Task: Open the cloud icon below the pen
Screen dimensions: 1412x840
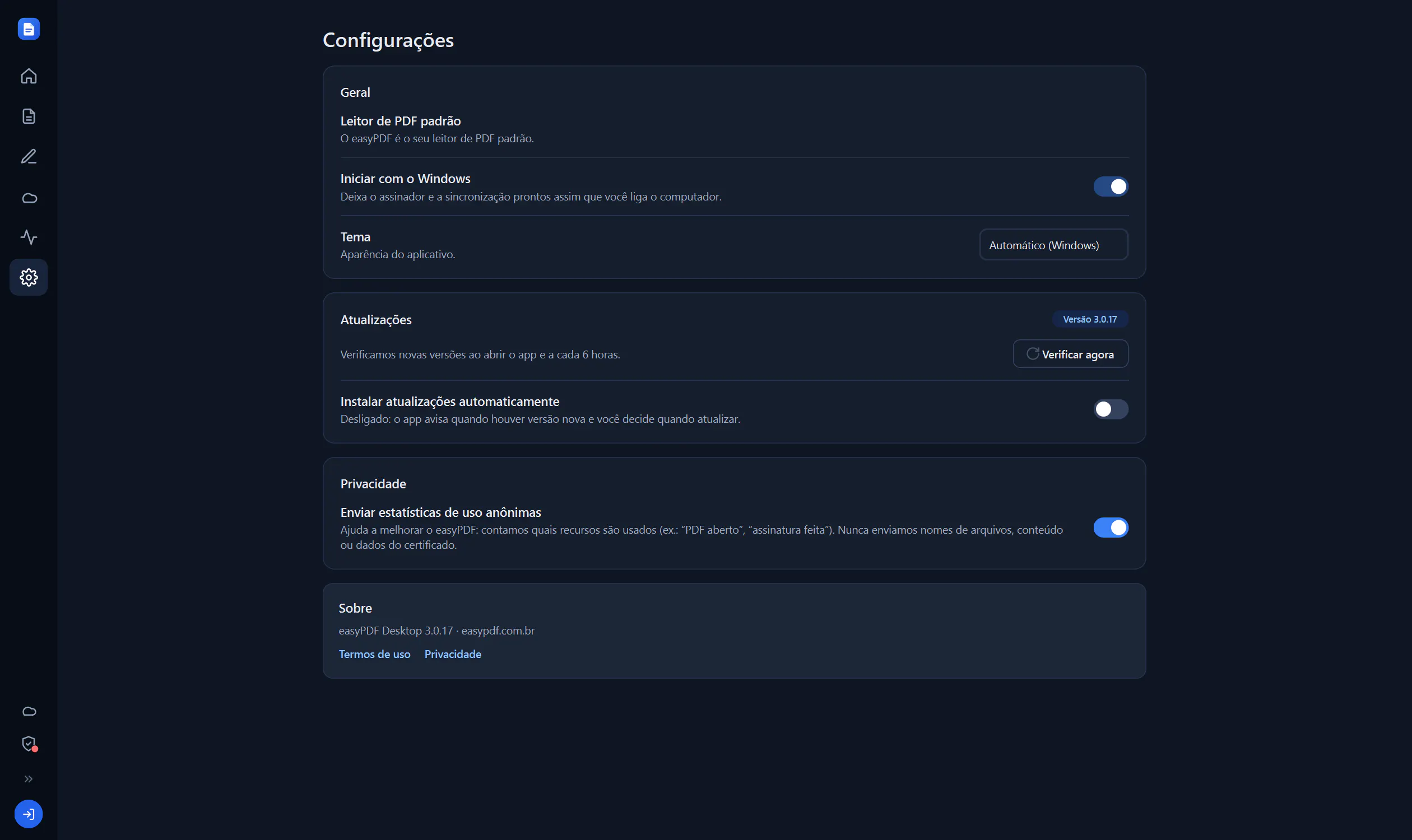Action: [29, 198]
